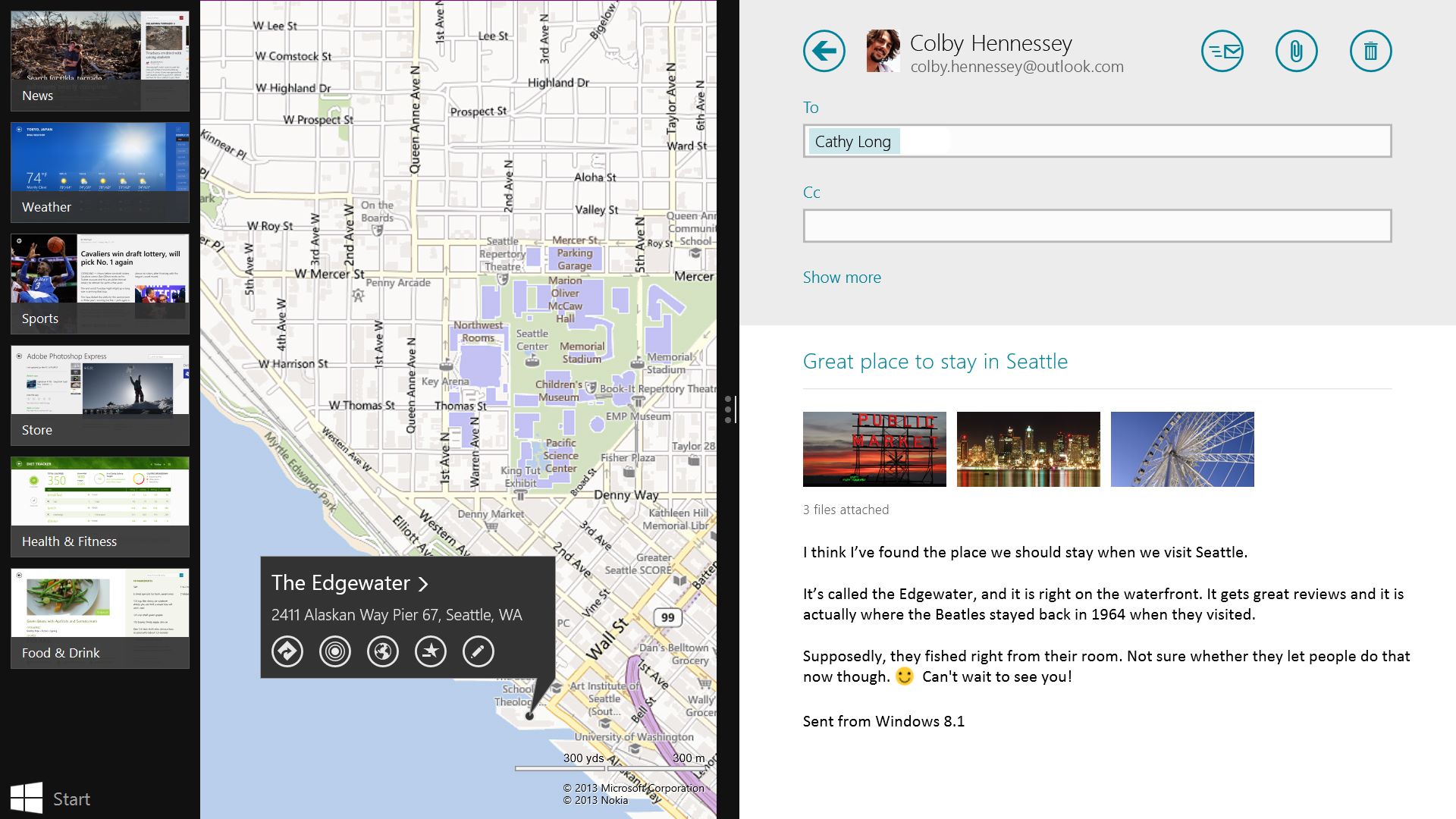
Task: Click The Edgewater location name expander
Action: click(x=422, y=582)
